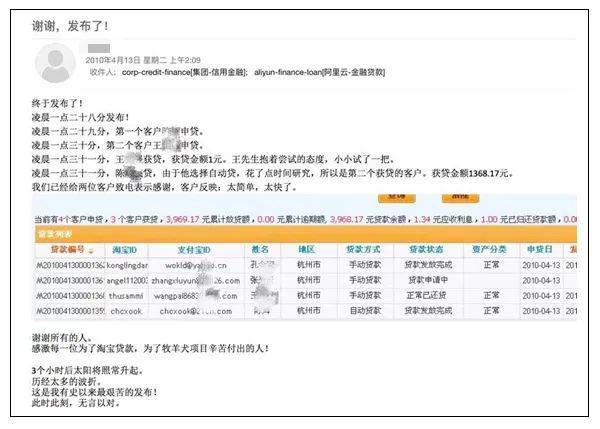Click the 资产分类 column header
600x429 pixels.
pyautogui.click(x=489, y=250)
